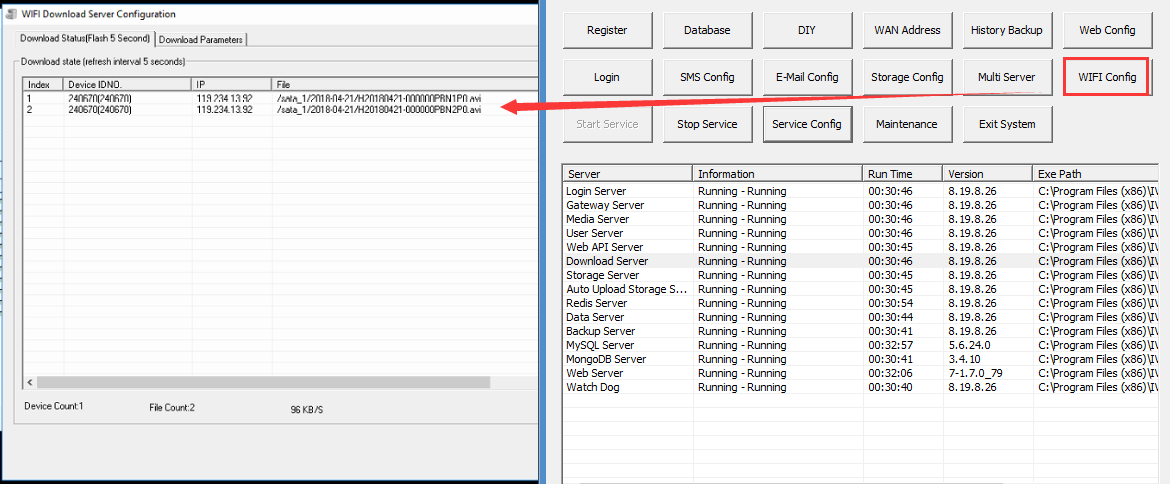The width and height of the screenshot is (1170, 484).
Task: Open the Database configuration button
Action: click(x=707, y=31)
